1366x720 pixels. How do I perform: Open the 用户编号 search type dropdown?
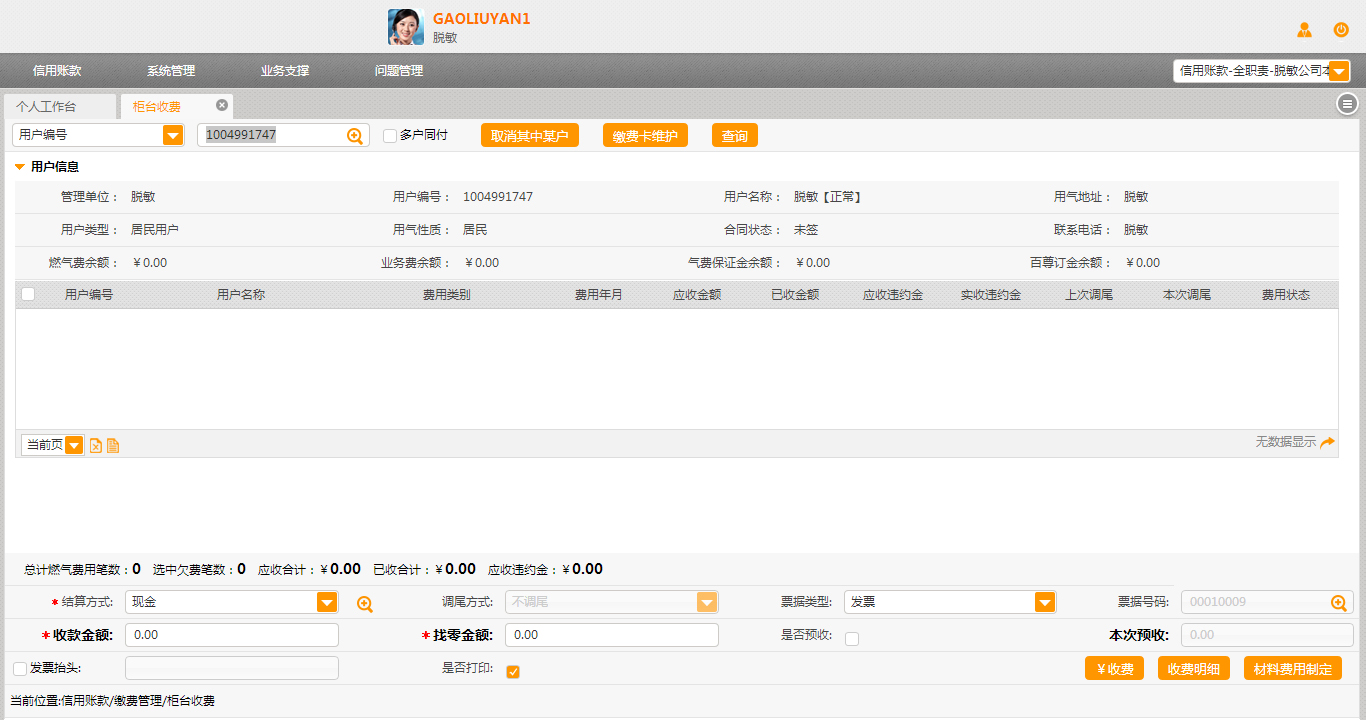173,135
